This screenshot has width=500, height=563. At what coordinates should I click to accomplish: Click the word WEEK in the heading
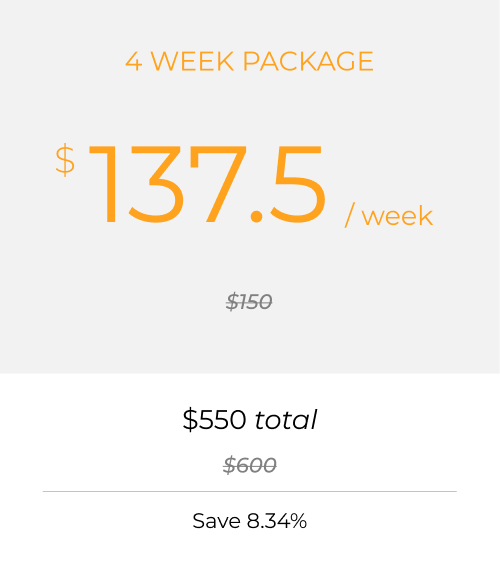(x=192, y=61)
